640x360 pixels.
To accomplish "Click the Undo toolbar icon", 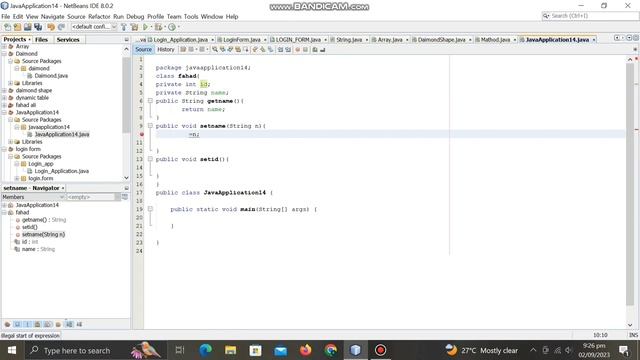I will 51,27.
